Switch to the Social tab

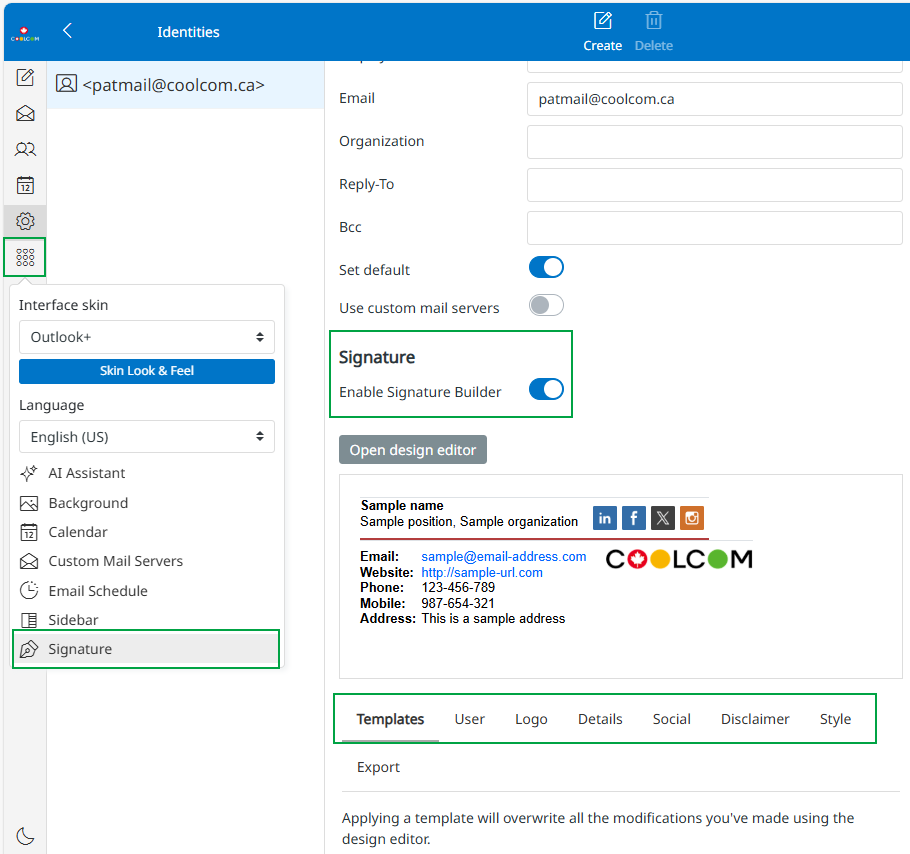pos(671,719)
